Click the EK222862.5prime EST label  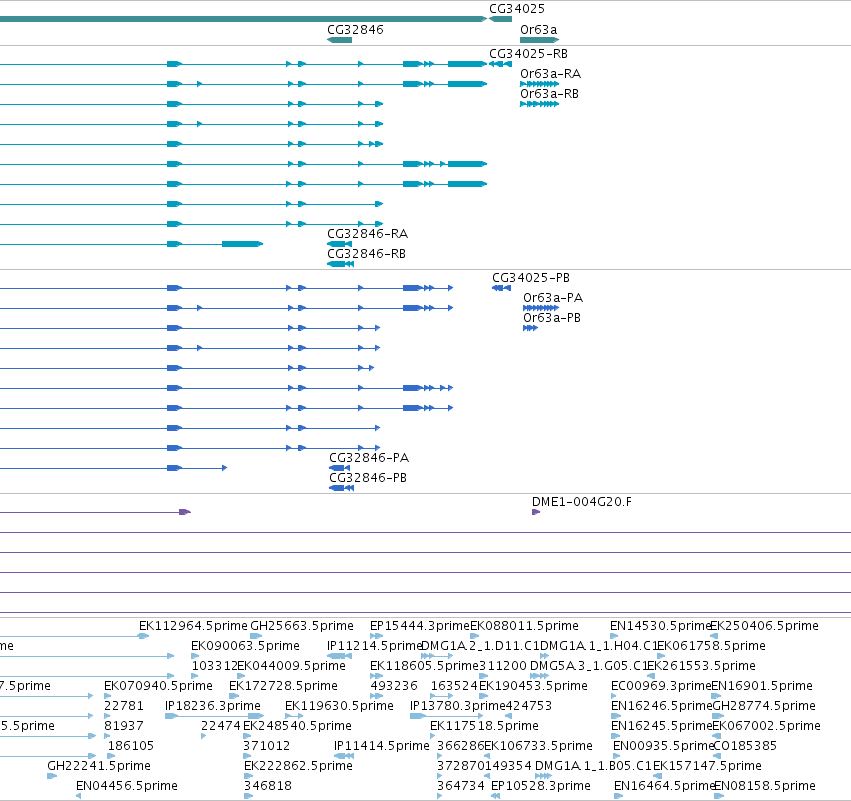point(299,766)
